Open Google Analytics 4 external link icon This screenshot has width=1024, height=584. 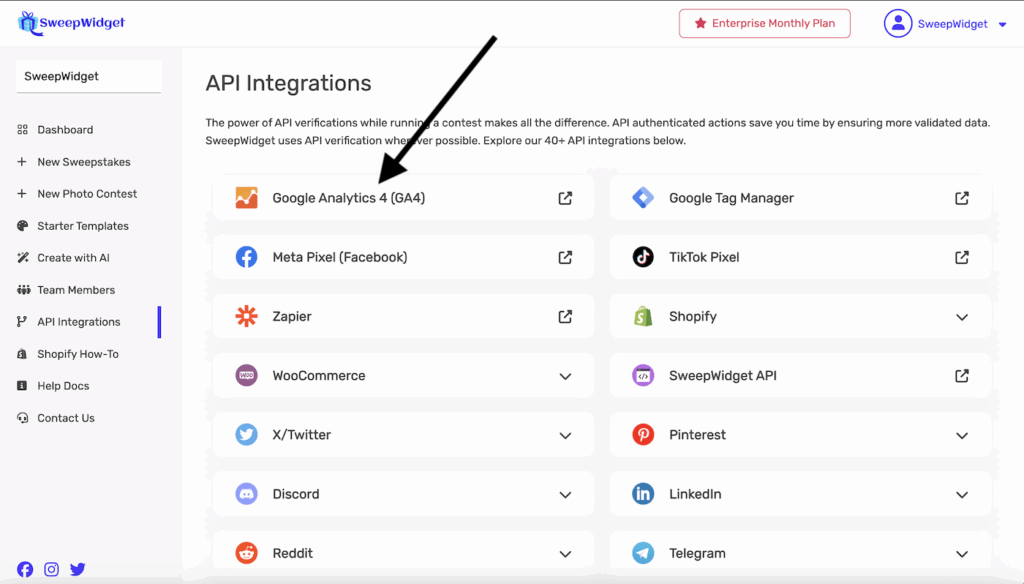[x=565, y=198]
